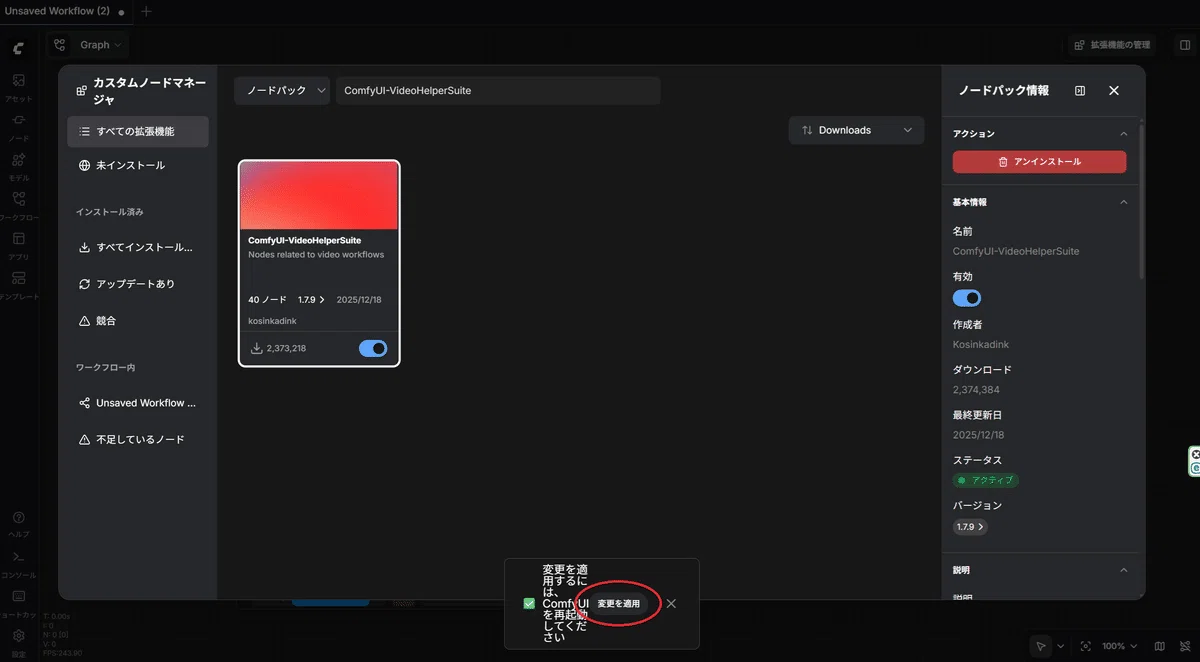Click the ComfyUI-VideoHelperSuite card title
The width and height of the screenshot is (1200, 662).
click(304, 240)
